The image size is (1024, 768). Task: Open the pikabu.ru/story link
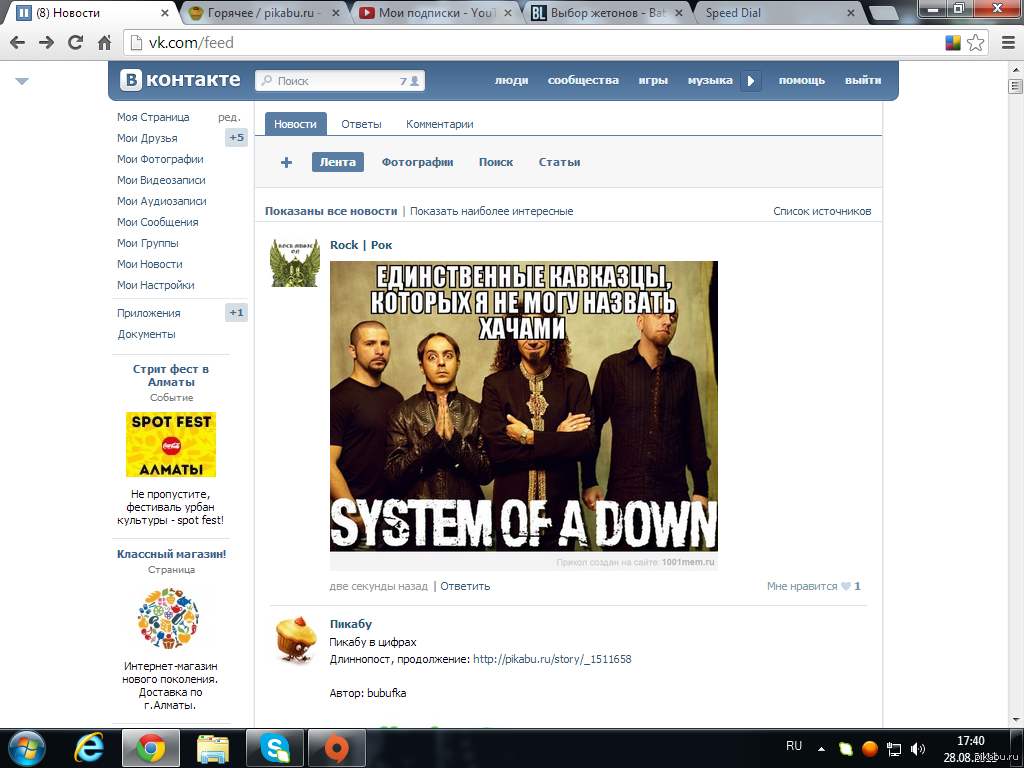552,659
